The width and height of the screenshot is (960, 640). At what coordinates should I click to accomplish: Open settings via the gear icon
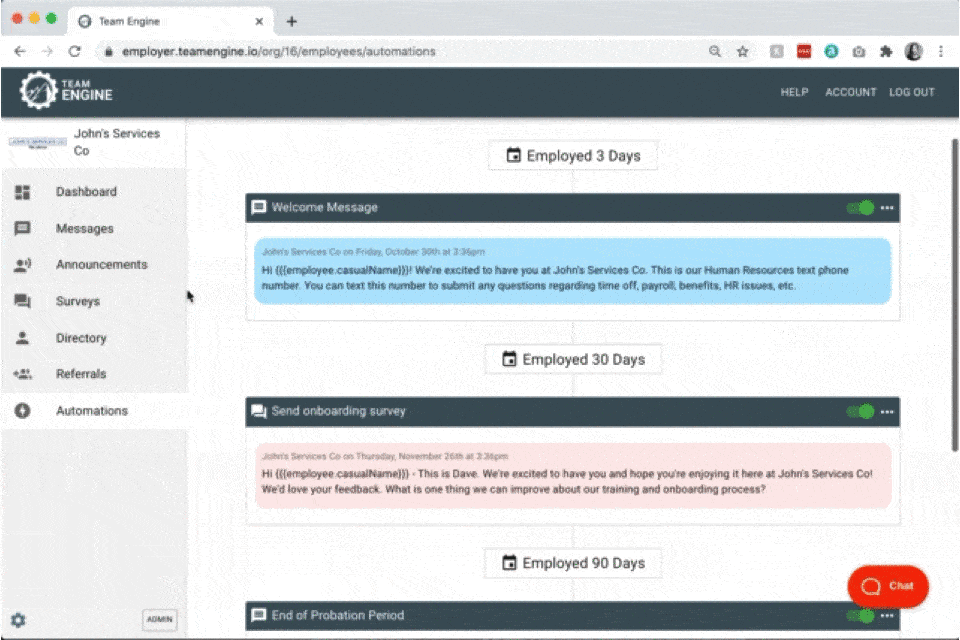(x=18, y=620)
